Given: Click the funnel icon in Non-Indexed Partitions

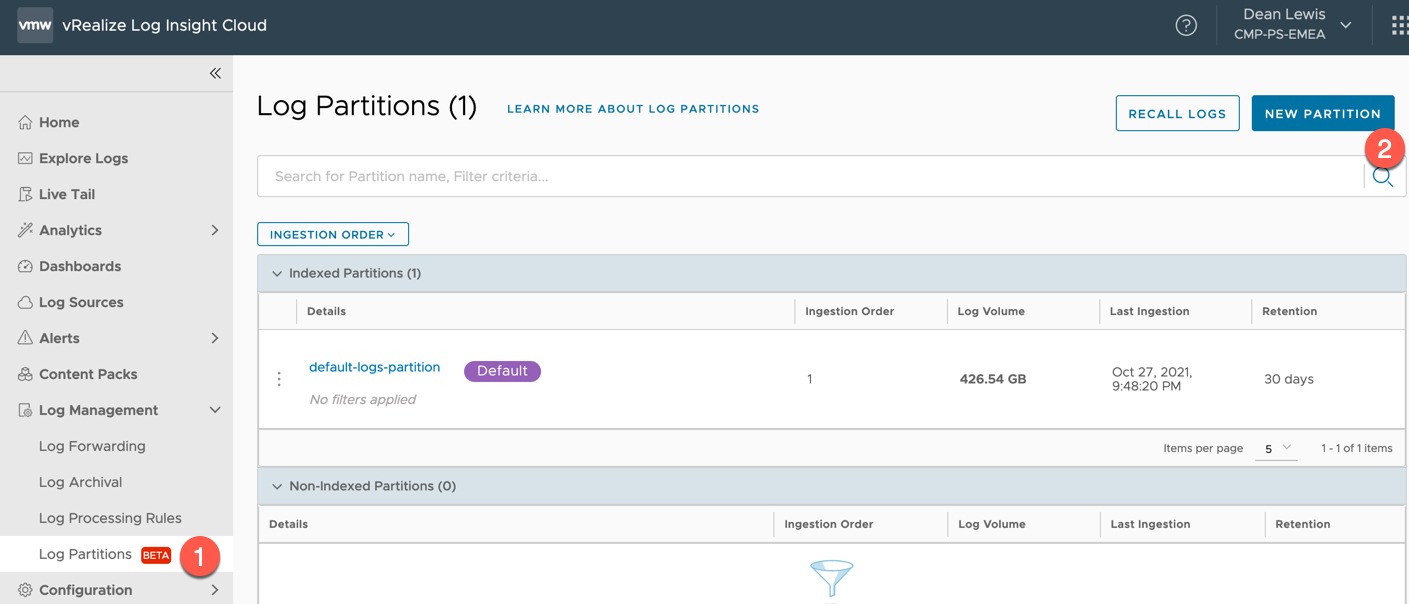Looking at the screenshot, I should pos(831,580).
